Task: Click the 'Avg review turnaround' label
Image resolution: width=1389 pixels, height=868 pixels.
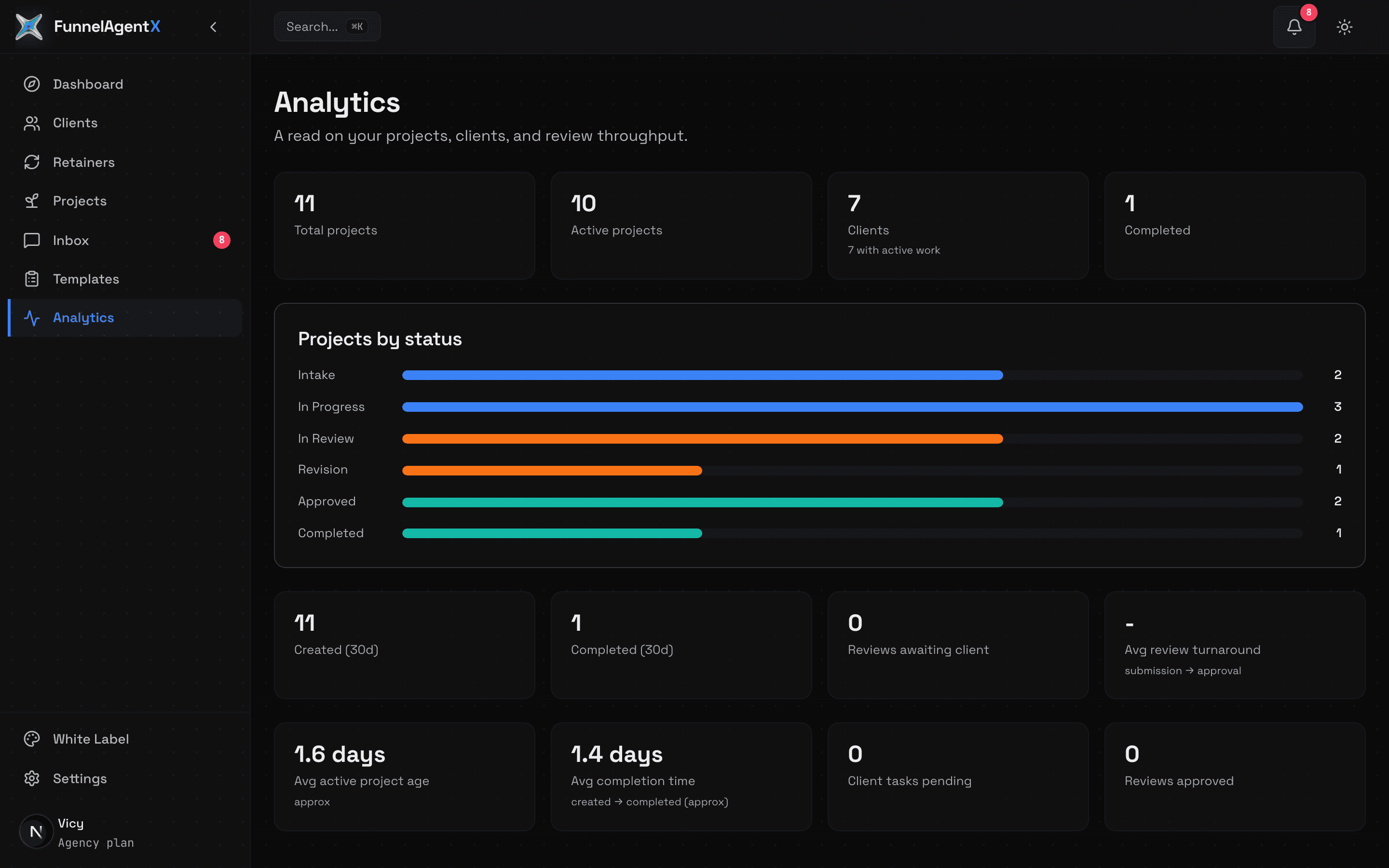Action: click(1192, 650)
